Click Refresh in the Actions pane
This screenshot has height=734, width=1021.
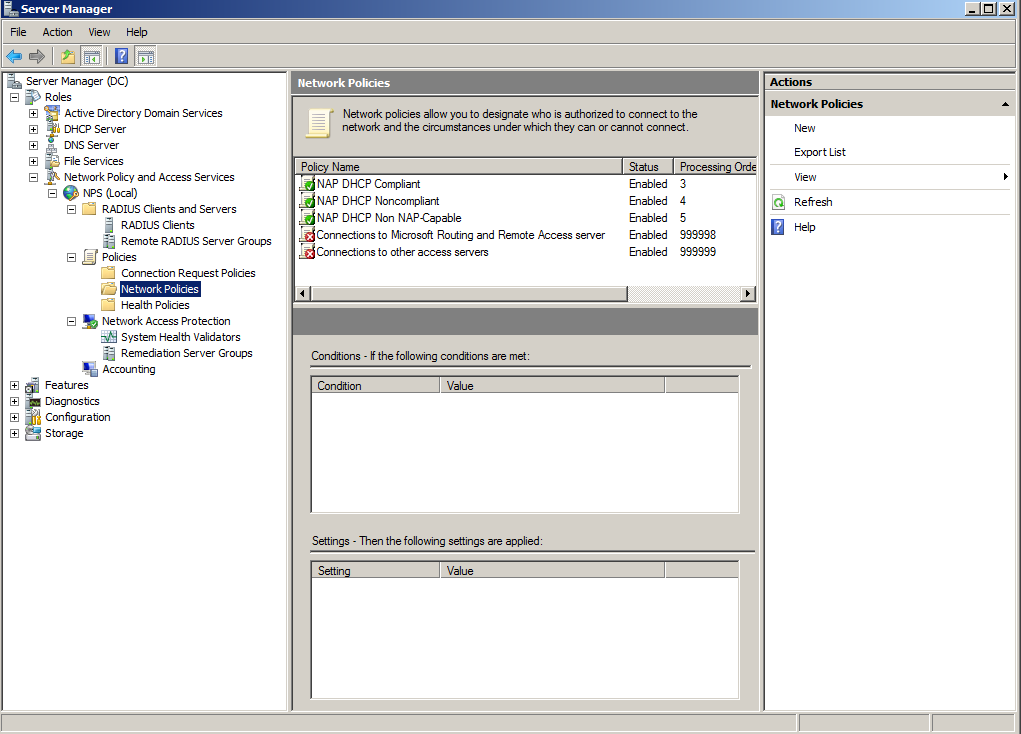(x=813, y=202)
